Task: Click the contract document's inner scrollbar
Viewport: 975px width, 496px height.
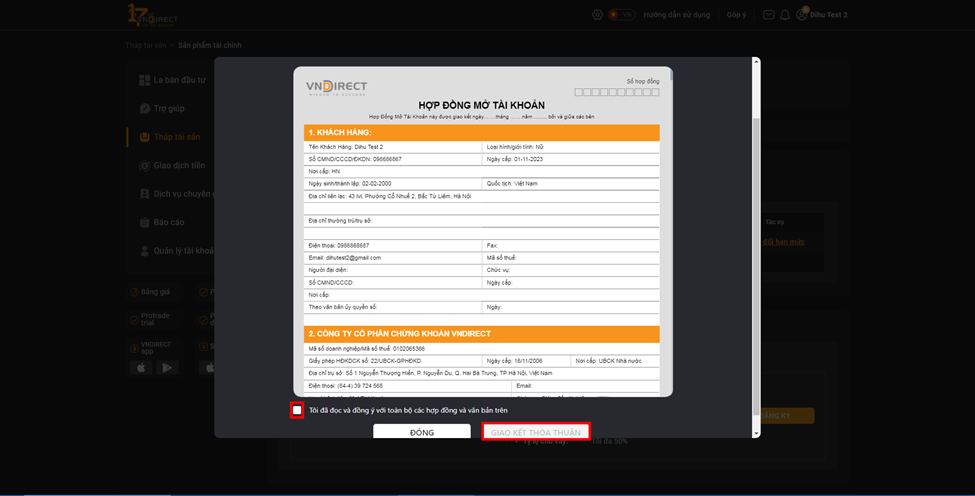Action: (671, 75)
